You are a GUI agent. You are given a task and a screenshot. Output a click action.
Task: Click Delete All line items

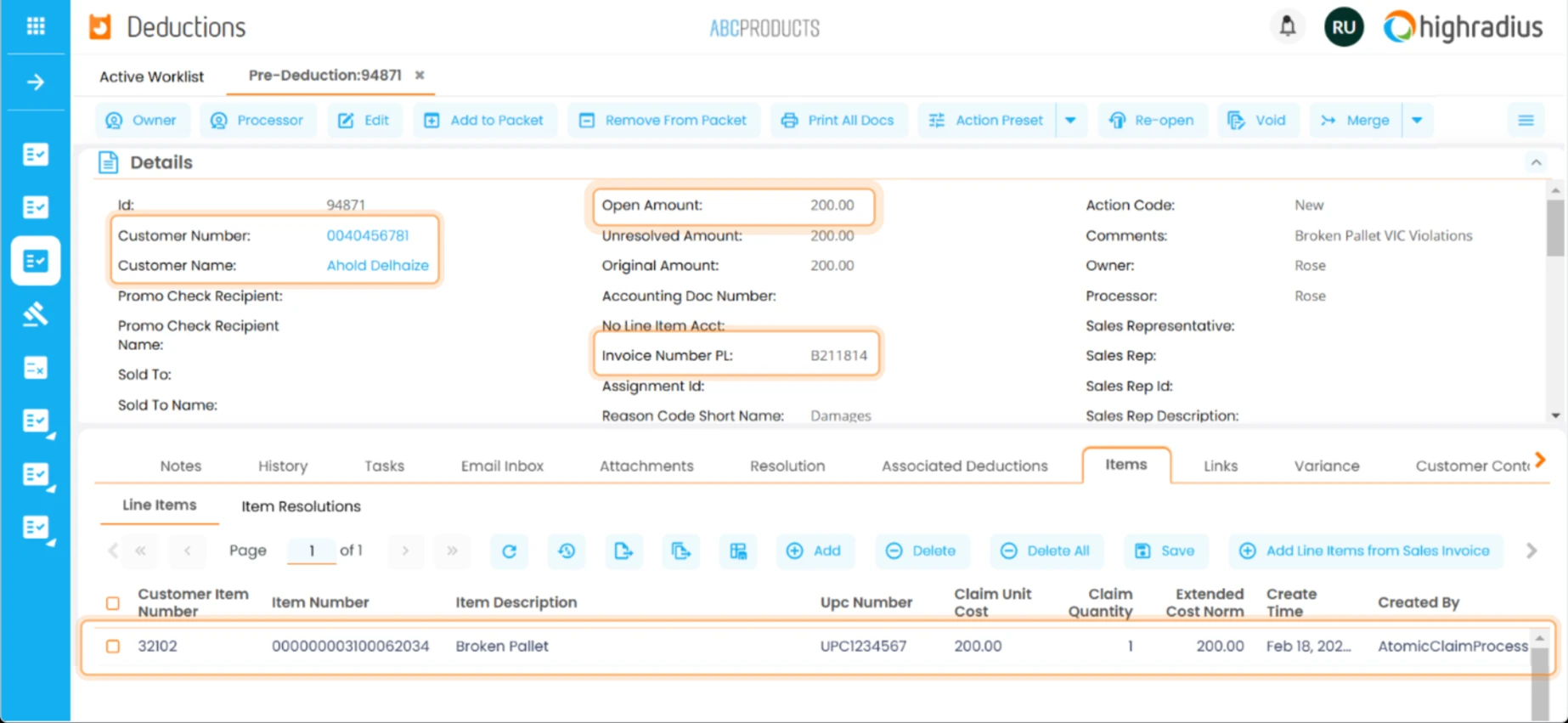pos(1046,551)
